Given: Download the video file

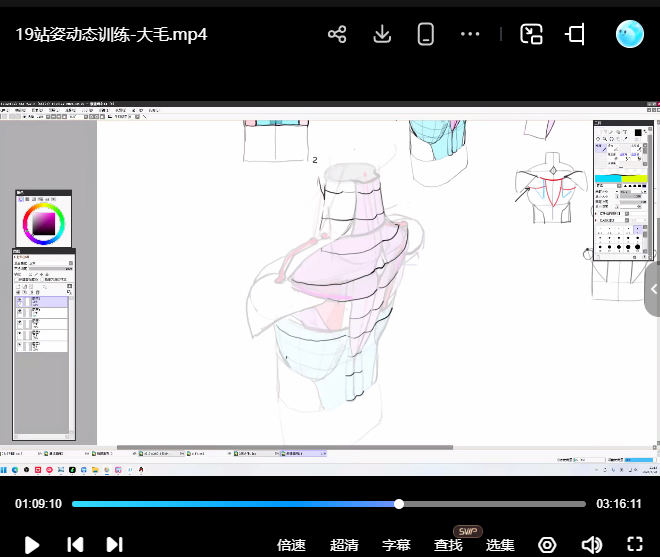Looking at the screenshot, I should (x=381, y=34).
